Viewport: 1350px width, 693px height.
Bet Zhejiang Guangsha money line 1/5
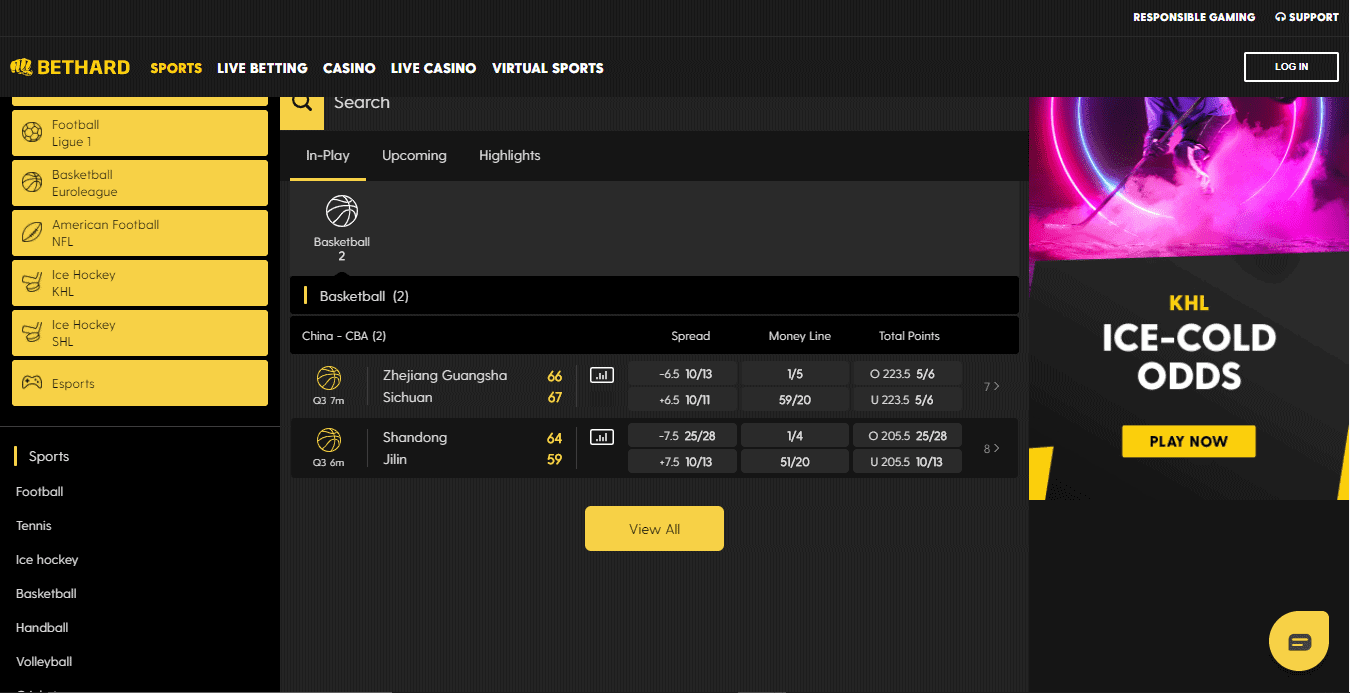(795, 374)
